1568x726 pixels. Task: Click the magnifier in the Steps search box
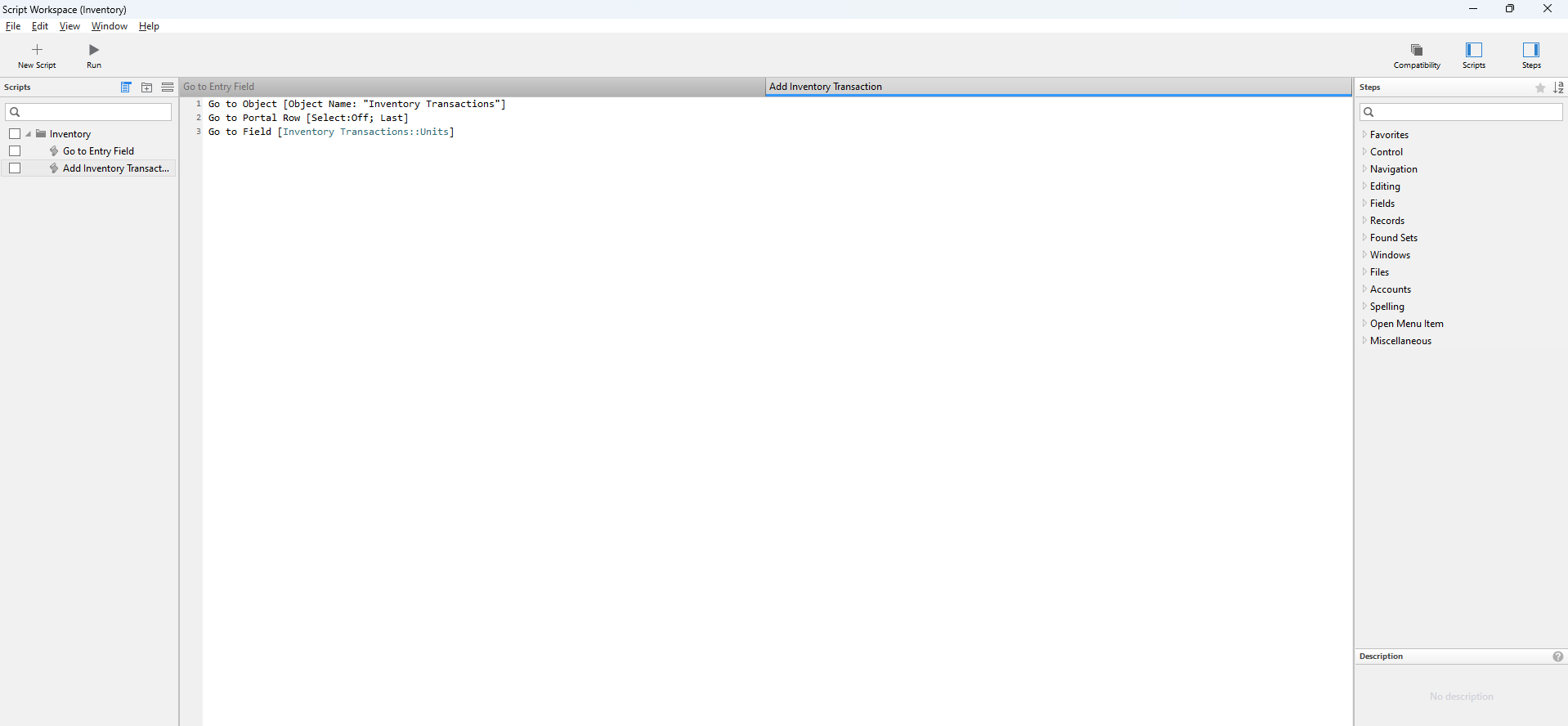point(1369,112)
